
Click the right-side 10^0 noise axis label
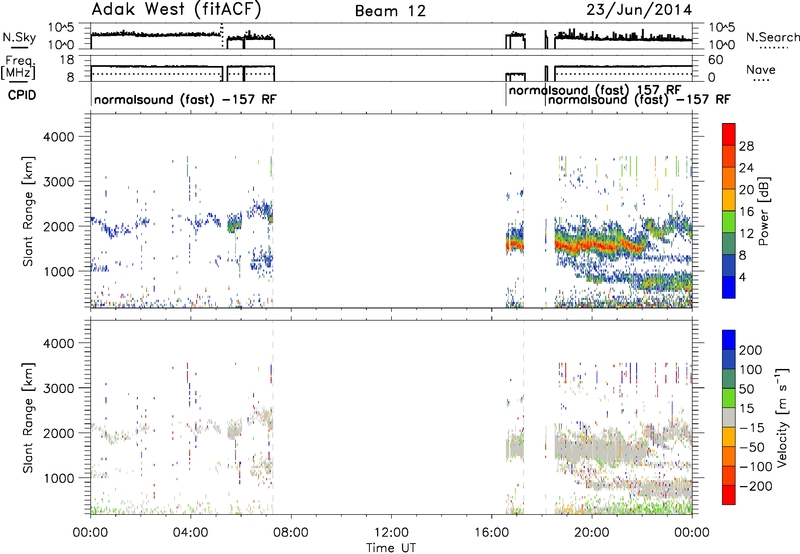pyautogui.click(x=721, y=45)
